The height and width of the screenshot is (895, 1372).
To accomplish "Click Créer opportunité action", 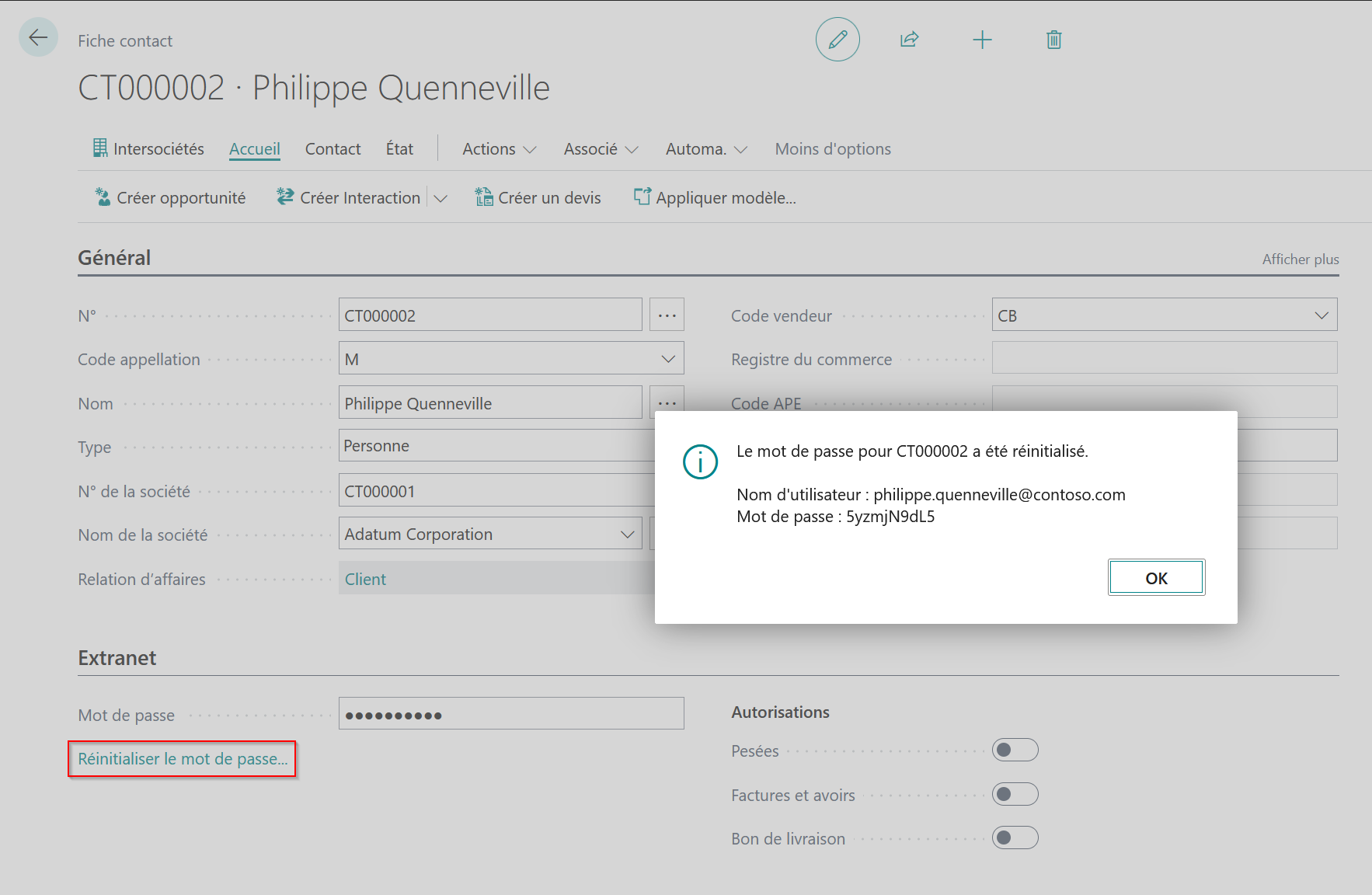I will 170,198.
